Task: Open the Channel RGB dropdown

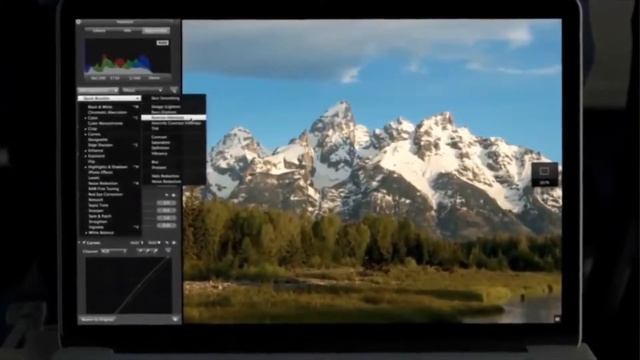Action: [x=113, y=251]
